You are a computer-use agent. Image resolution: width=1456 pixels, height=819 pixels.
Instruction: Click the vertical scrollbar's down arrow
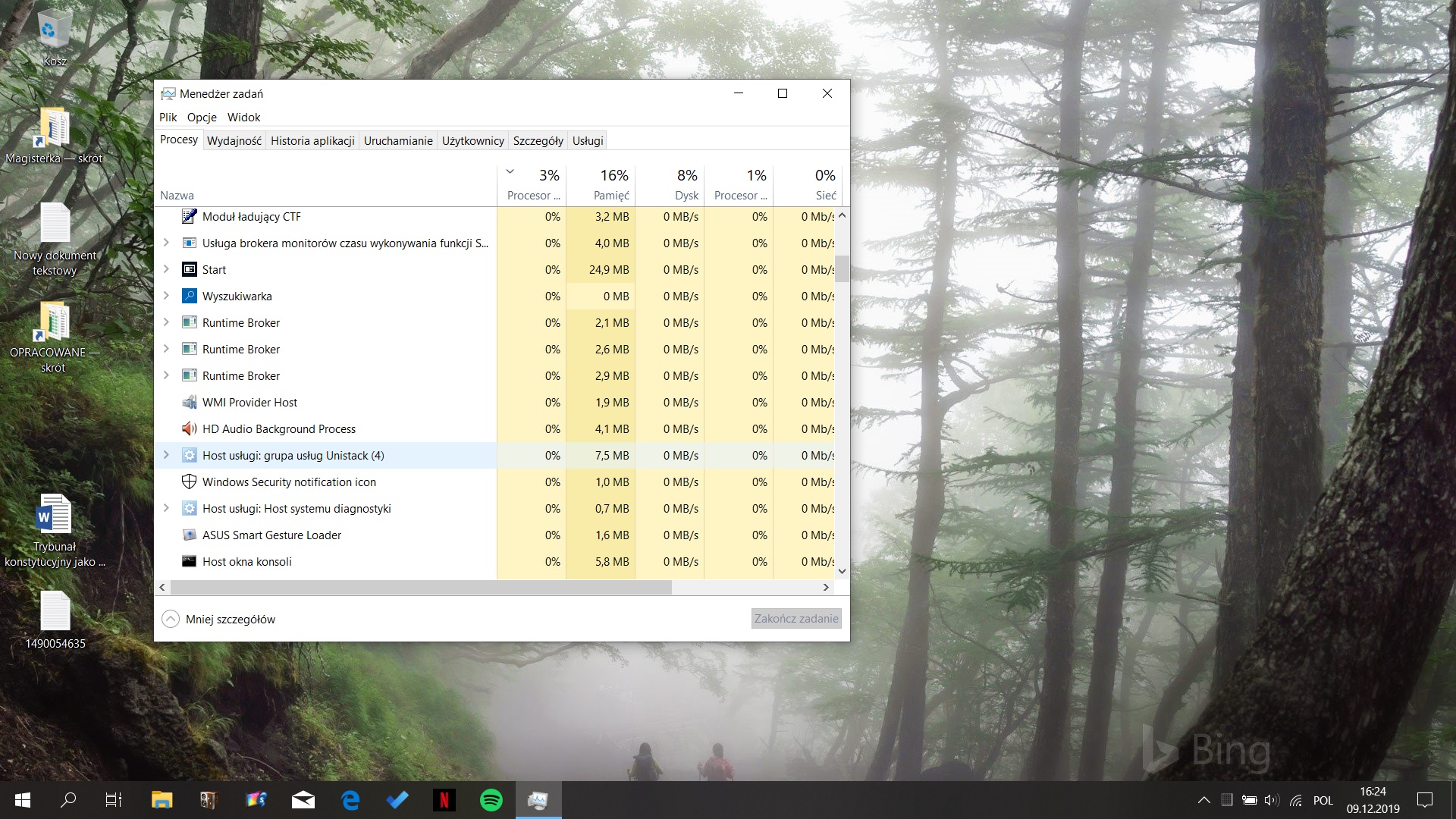click(842, 571)
